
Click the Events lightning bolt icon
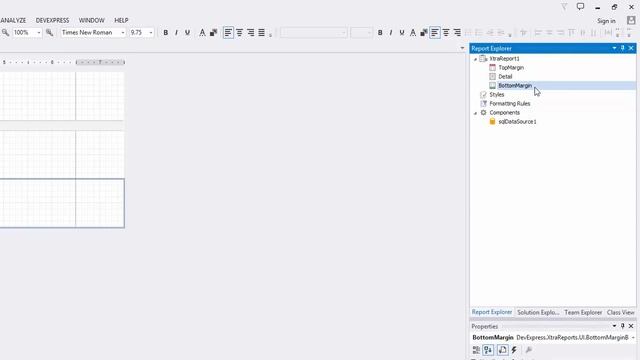[514, 350]
